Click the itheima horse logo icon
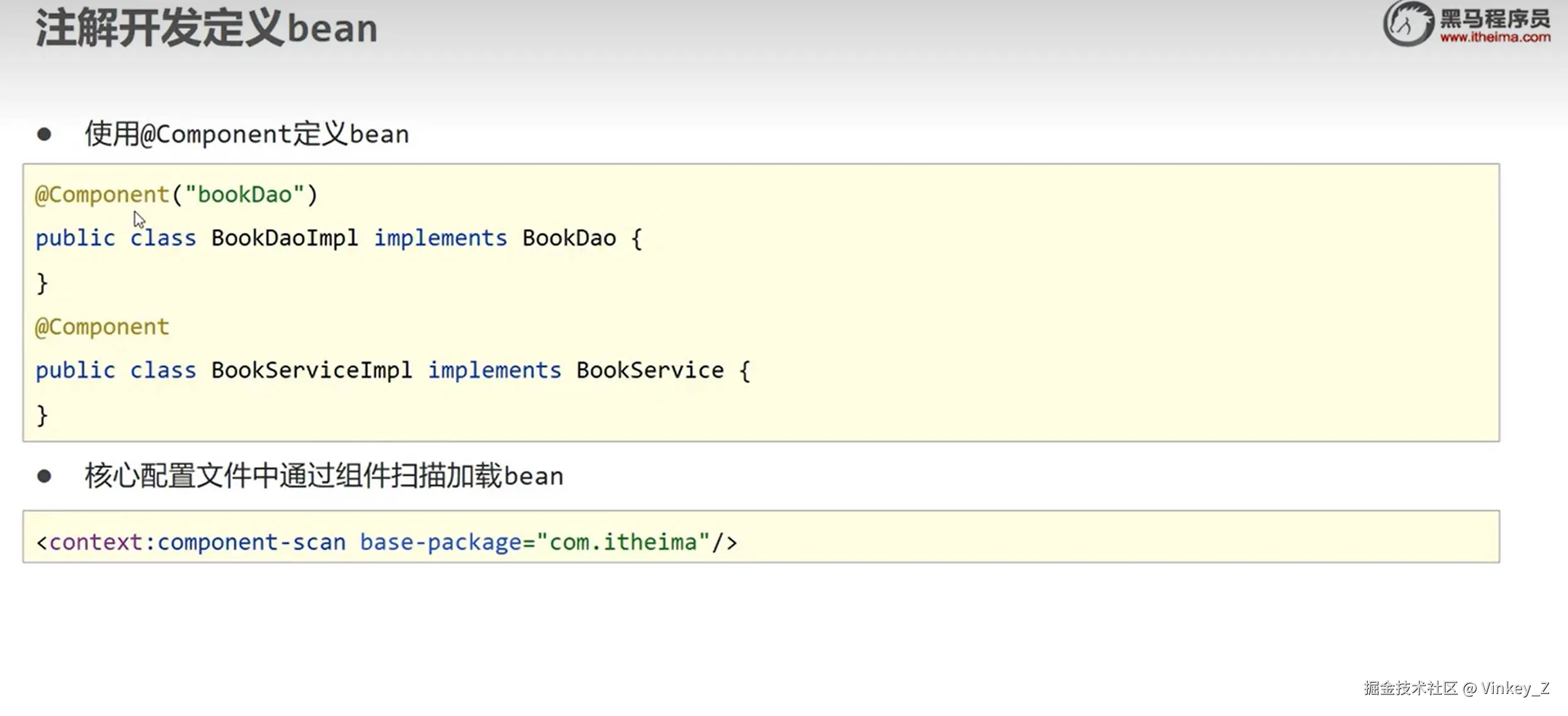Screen dimensions: 1568x716 click(x=1408, y=23)
